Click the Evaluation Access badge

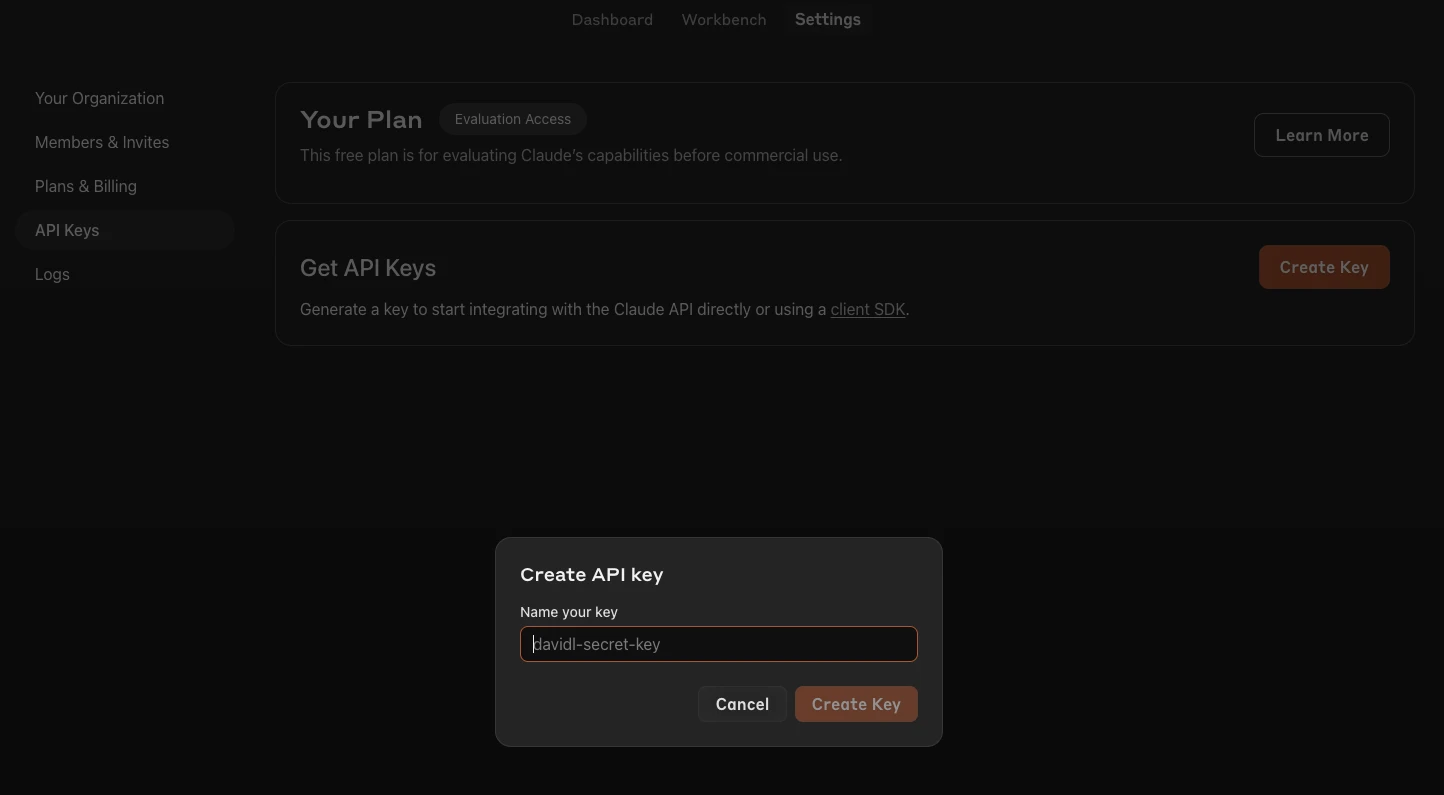(x=512, y=119)
